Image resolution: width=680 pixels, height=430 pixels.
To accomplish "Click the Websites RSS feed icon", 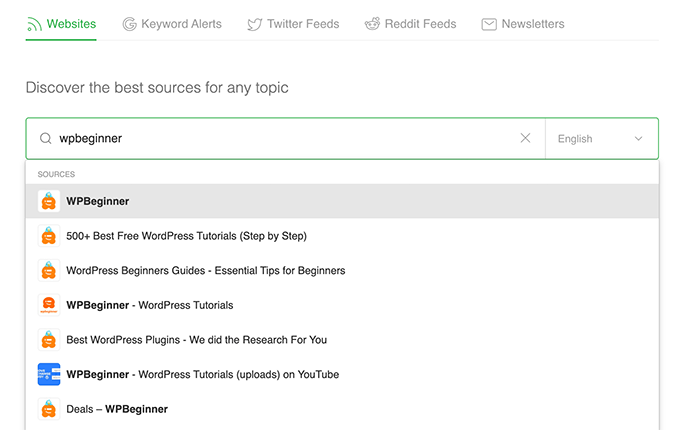I will (34, 24).
